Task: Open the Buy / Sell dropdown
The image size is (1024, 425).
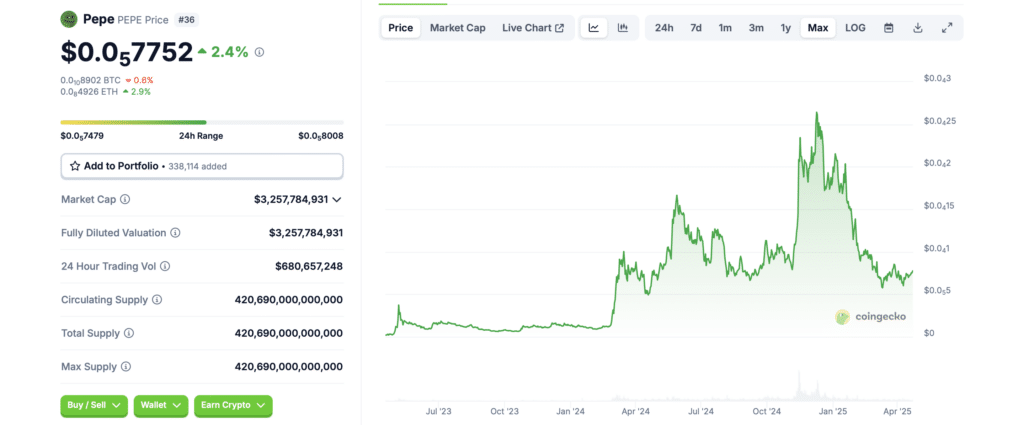Action: coord(95,405)
